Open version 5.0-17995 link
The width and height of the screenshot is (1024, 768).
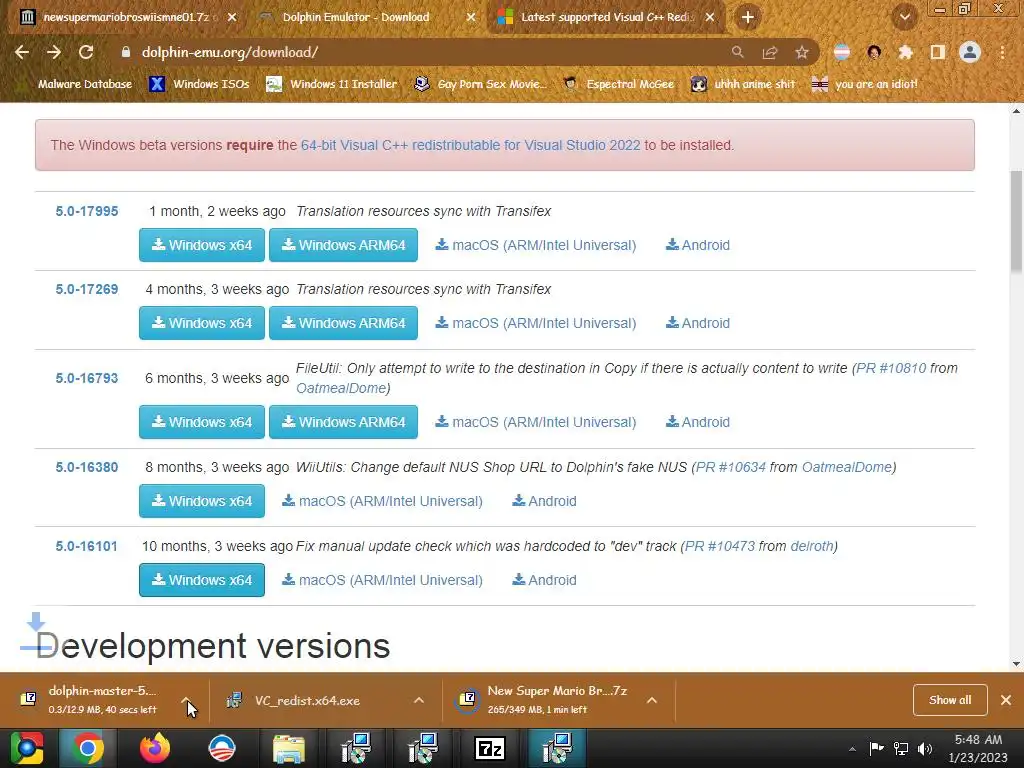(x=87, y=212)
